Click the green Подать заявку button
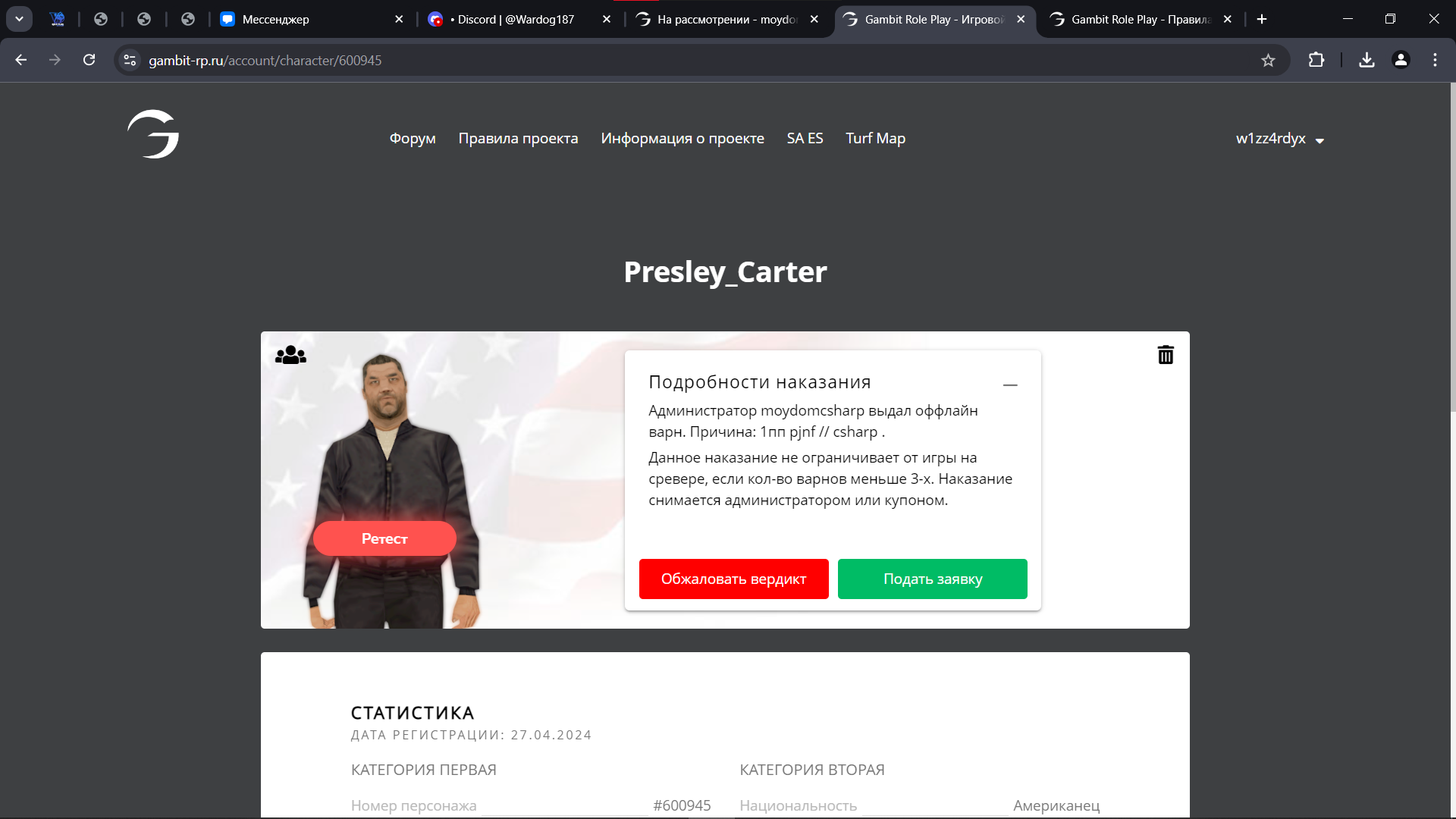This screenshot has height=819, width=1456. (933, 579)
